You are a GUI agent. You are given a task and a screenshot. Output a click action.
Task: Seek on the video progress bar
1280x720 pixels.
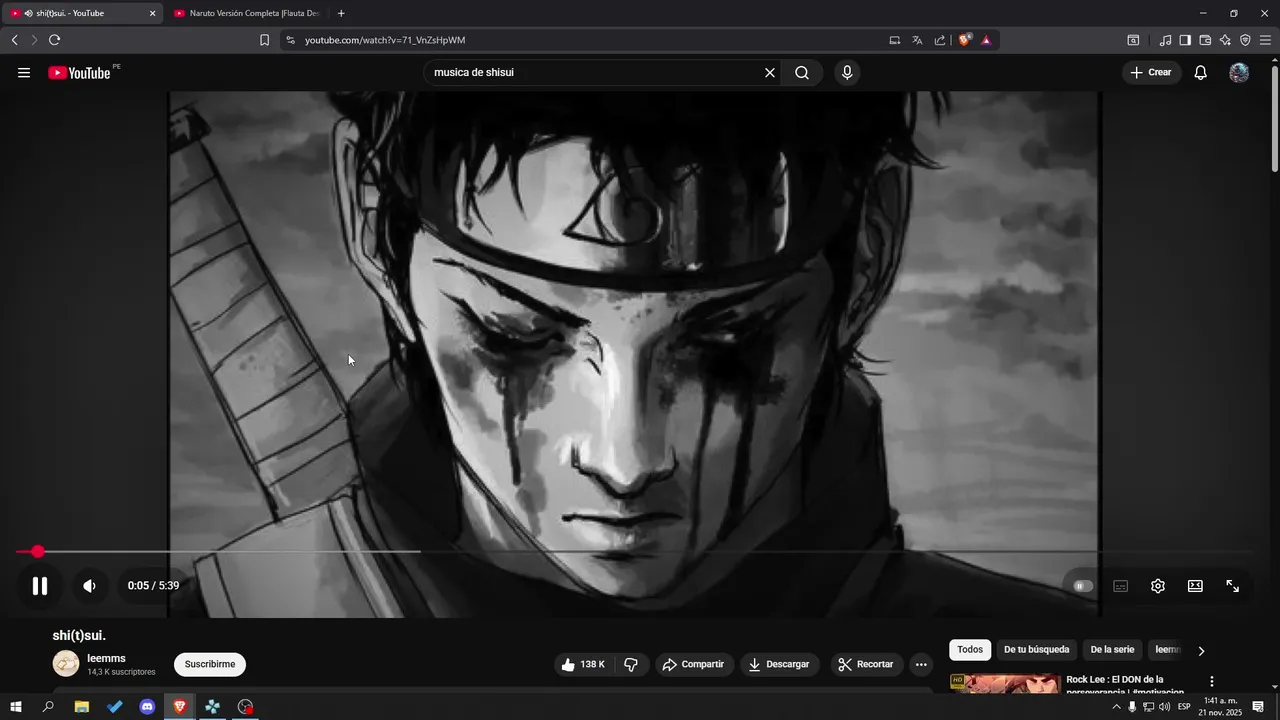(x=634, y=552)
